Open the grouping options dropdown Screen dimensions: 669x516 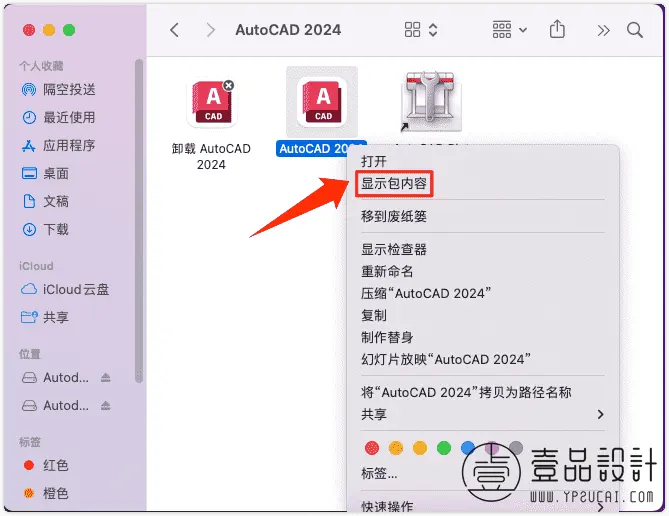(x=509, y=30)
